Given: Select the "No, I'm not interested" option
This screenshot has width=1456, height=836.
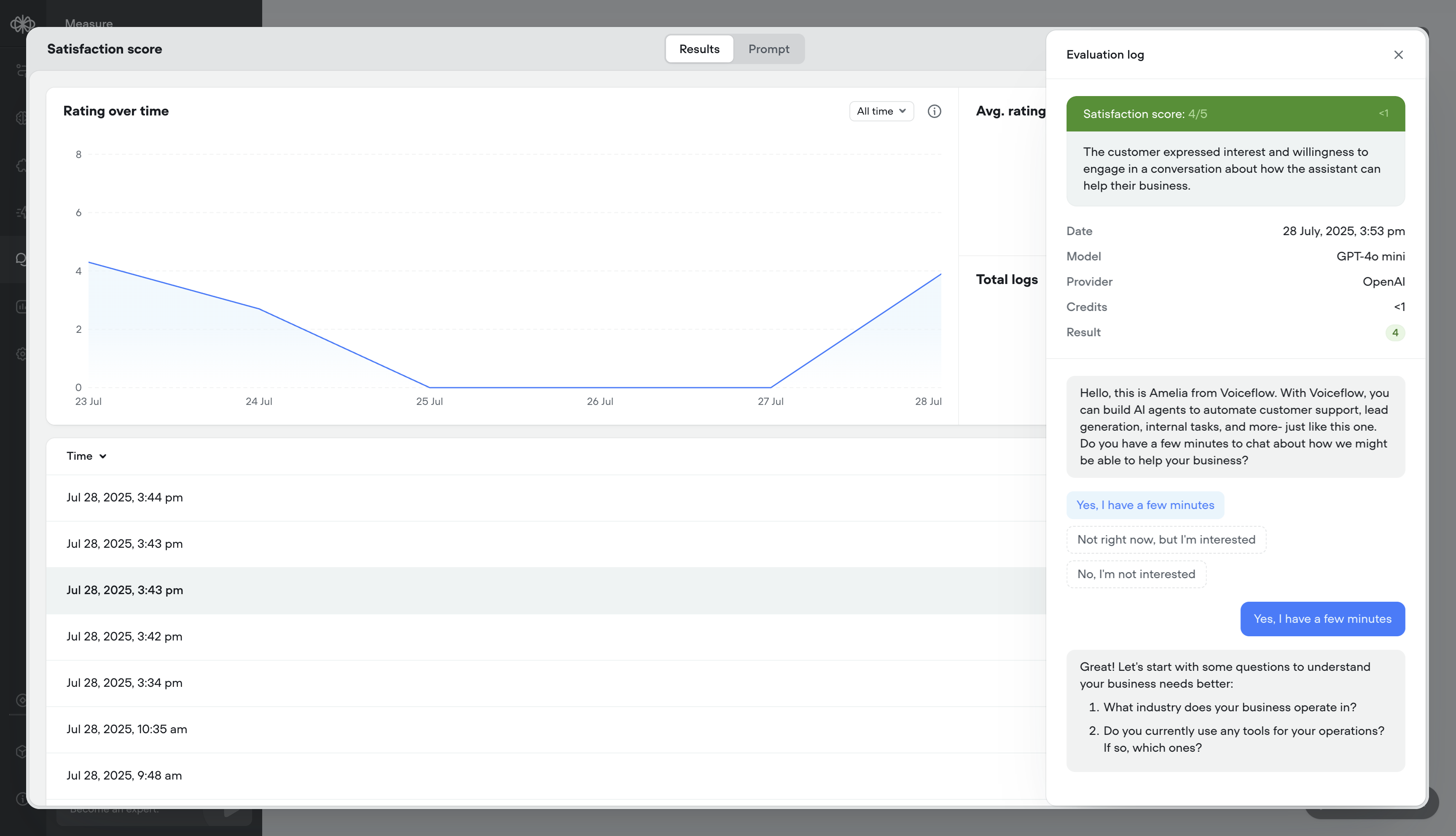Looking at the screenshot, I should click(x=1136, y=573).
